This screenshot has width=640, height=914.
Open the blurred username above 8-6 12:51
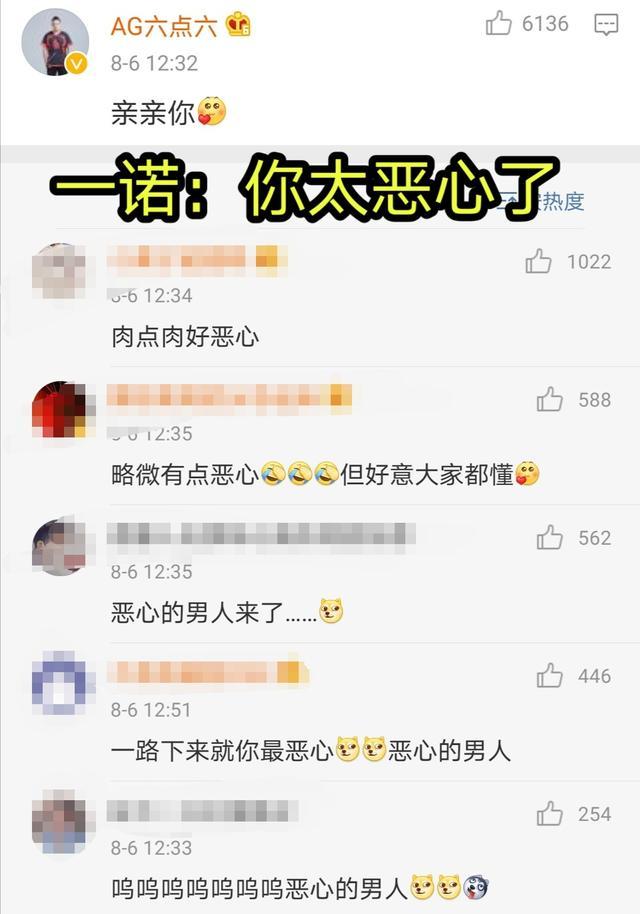208,672
